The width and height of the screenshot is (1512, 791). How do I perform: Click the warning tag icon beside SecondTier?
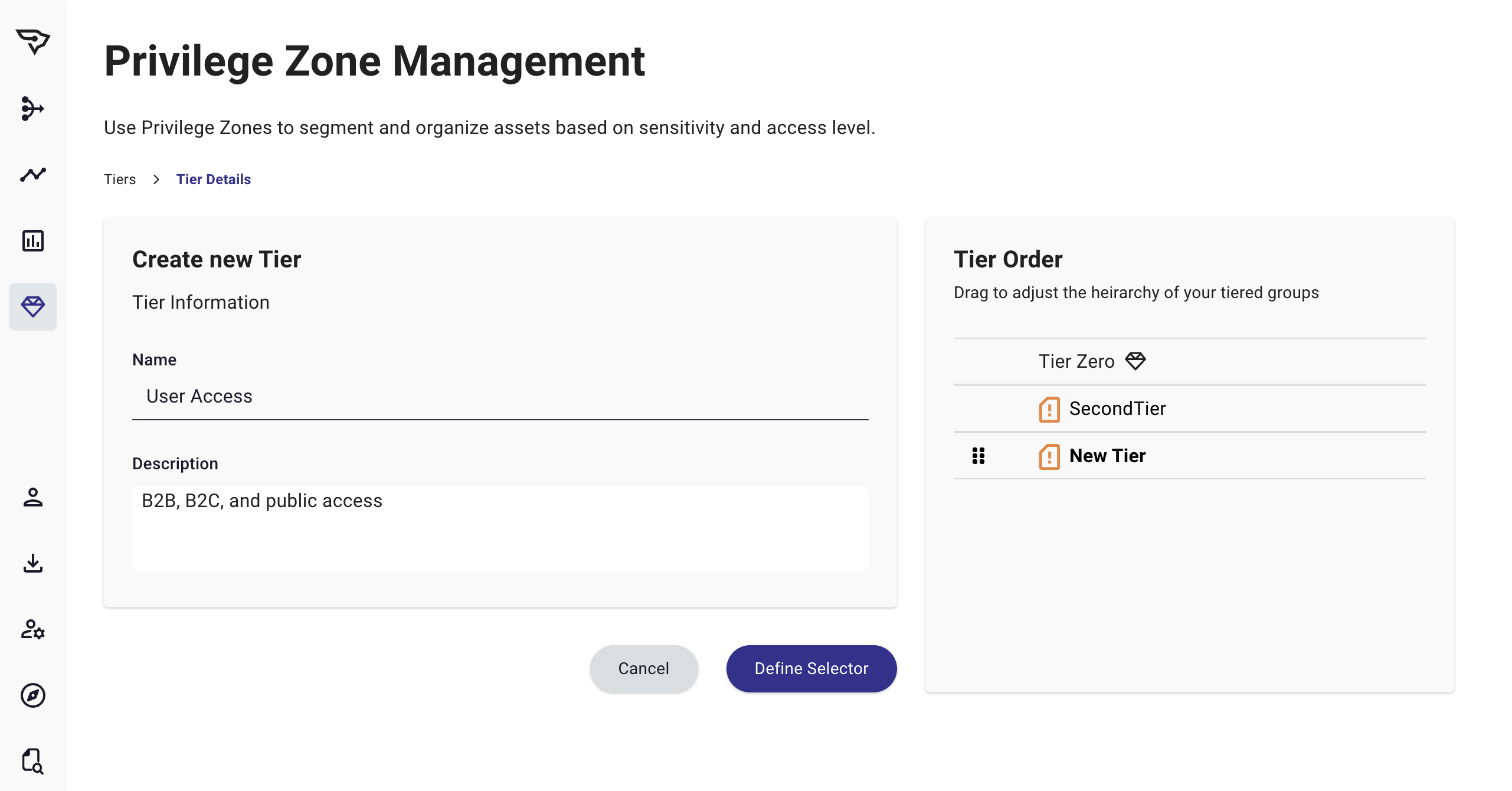[1049, 408]
